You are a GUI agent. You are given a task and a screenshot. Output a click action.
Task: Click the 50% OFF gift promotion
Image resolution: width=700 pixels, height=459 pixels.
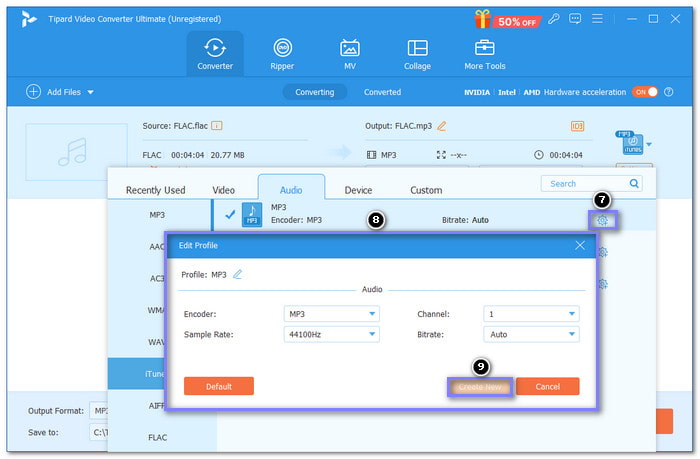508,20
